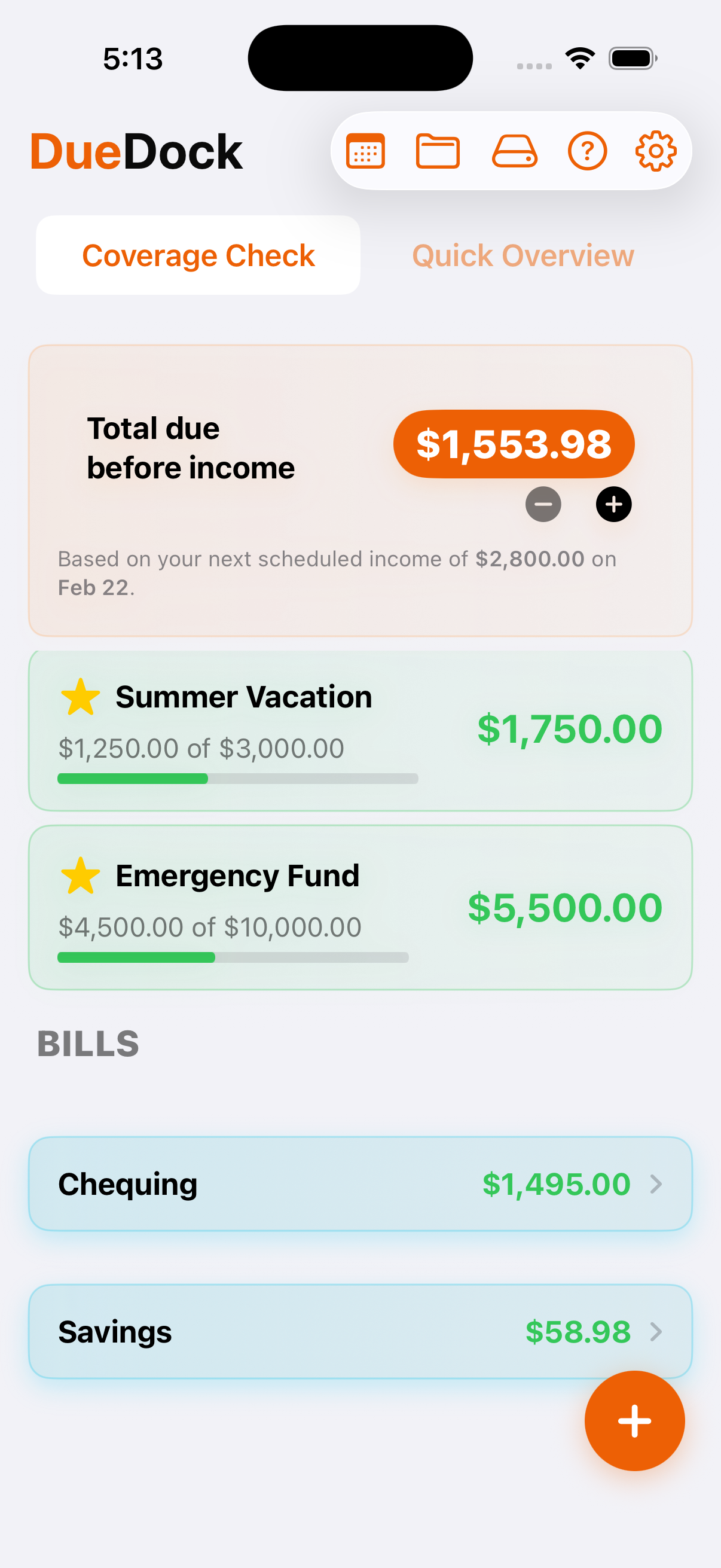The width and height of the screenshot is (721, 1568).
Task: Switch to the Quick Overview tab
Action: pyautogui.click(x=523, y=256)
